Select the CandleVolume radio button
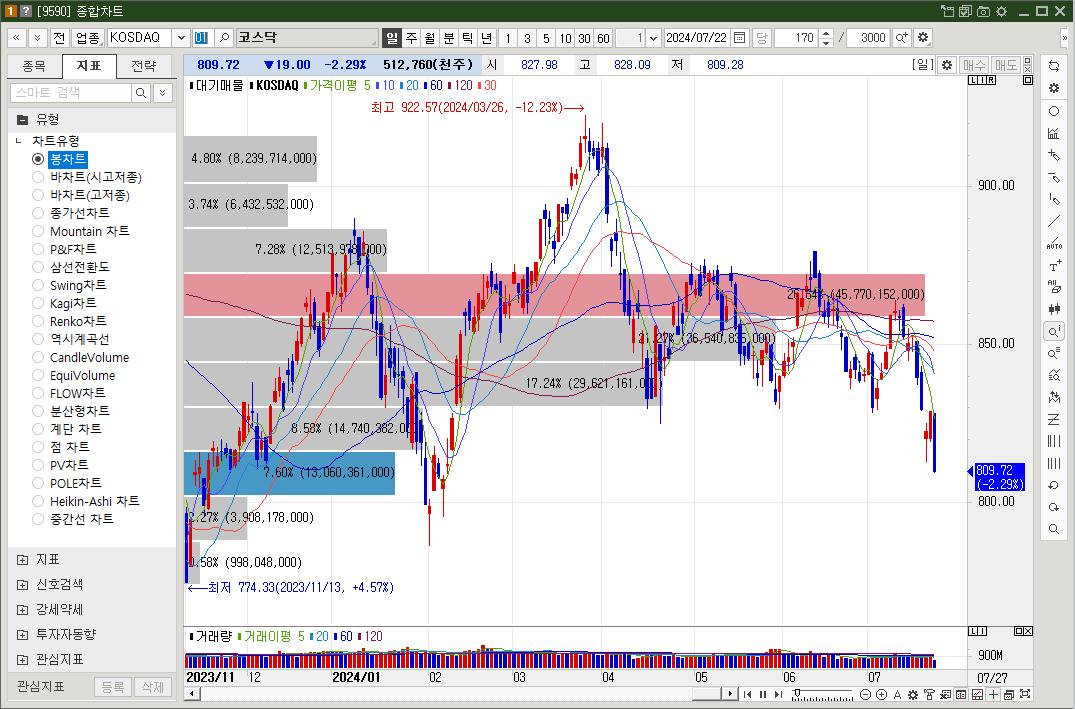 [x=38, y=357]
